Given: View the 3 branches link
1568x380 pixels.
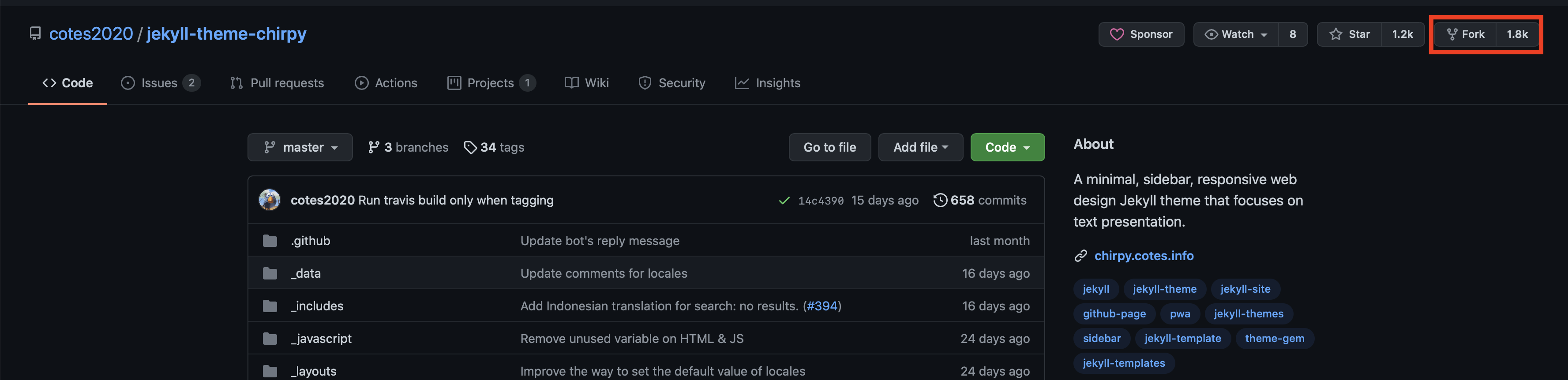Looking at the screenshot, I should tap(408, 147).
